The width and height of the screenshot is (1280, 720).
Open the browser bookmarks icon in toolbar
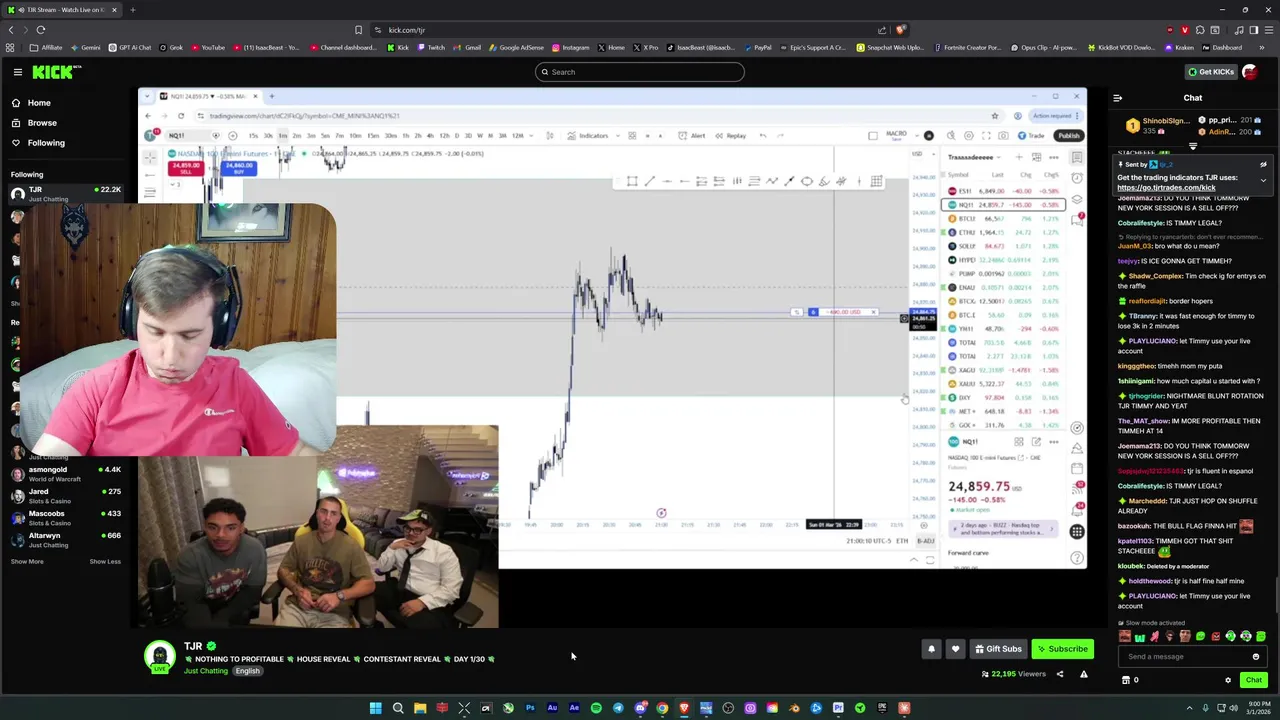click(358, 30)
